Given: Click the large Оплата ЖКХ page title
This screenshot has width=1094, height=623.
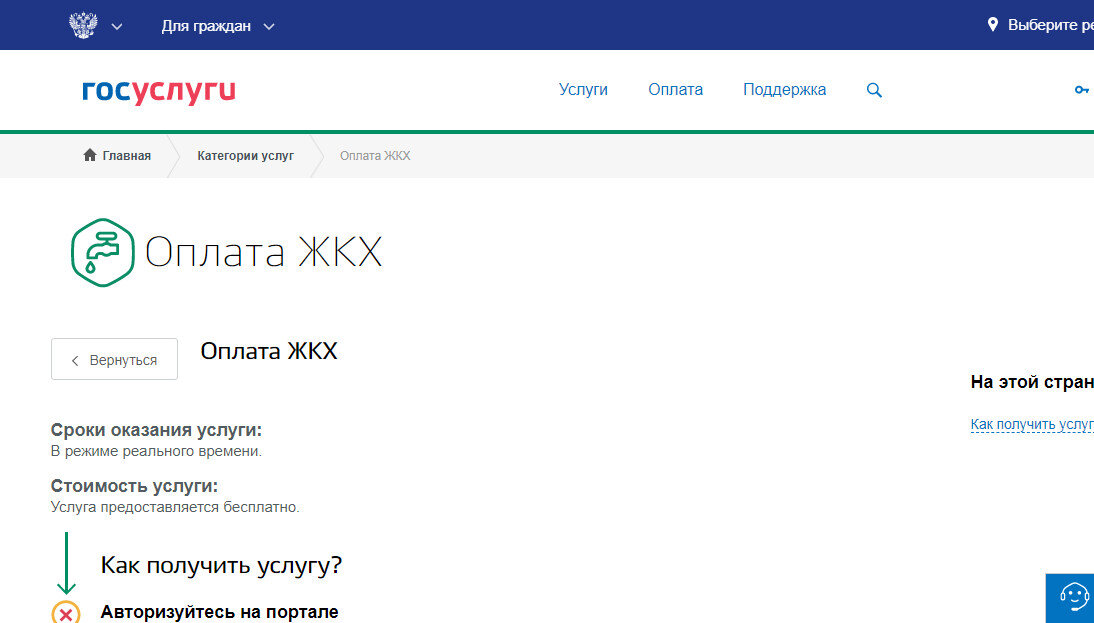Looking at the screenshot, I should (x=263, y=252).
